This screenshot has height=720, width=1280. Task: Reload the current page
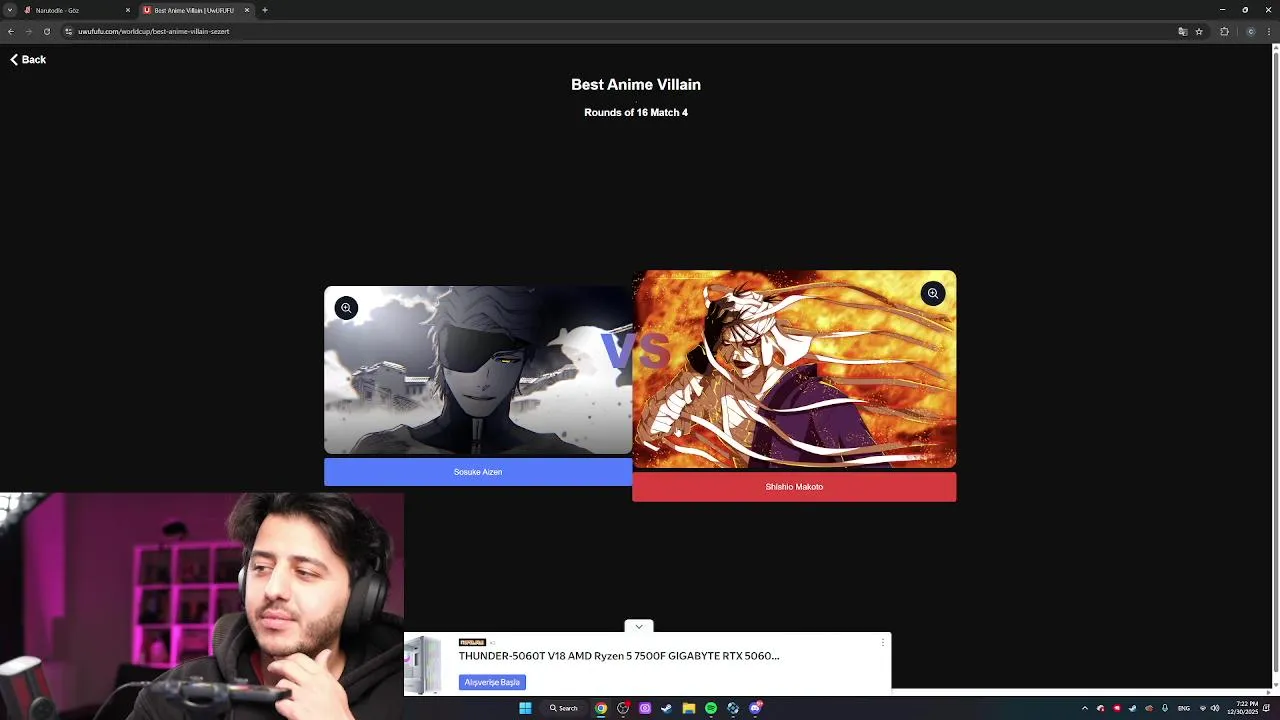tap(46, 31)
